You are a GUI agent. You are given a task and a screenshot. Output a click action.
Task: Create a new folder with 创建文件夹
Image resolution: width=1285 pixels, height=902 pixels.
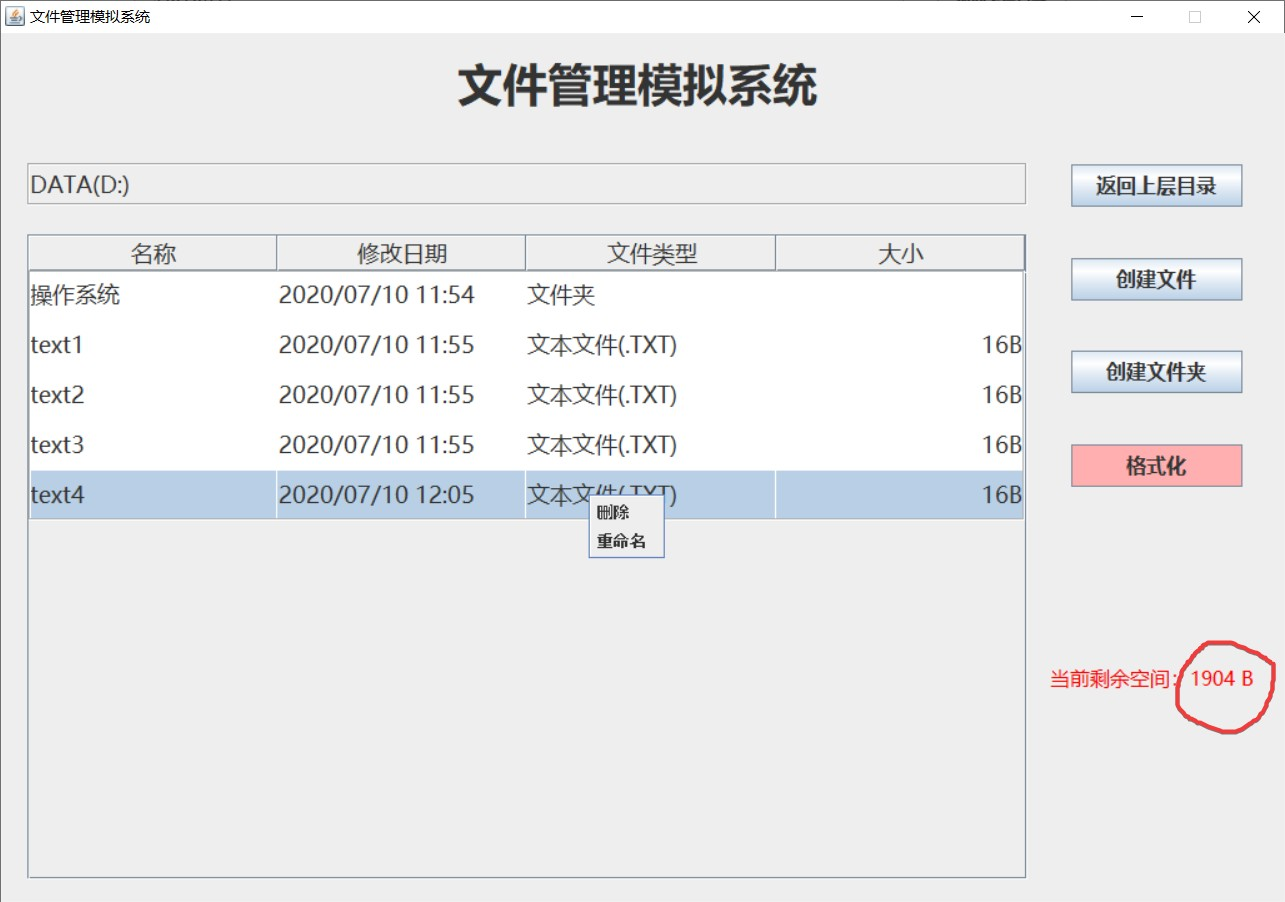pyautogui.click(x=1156, y=372)
